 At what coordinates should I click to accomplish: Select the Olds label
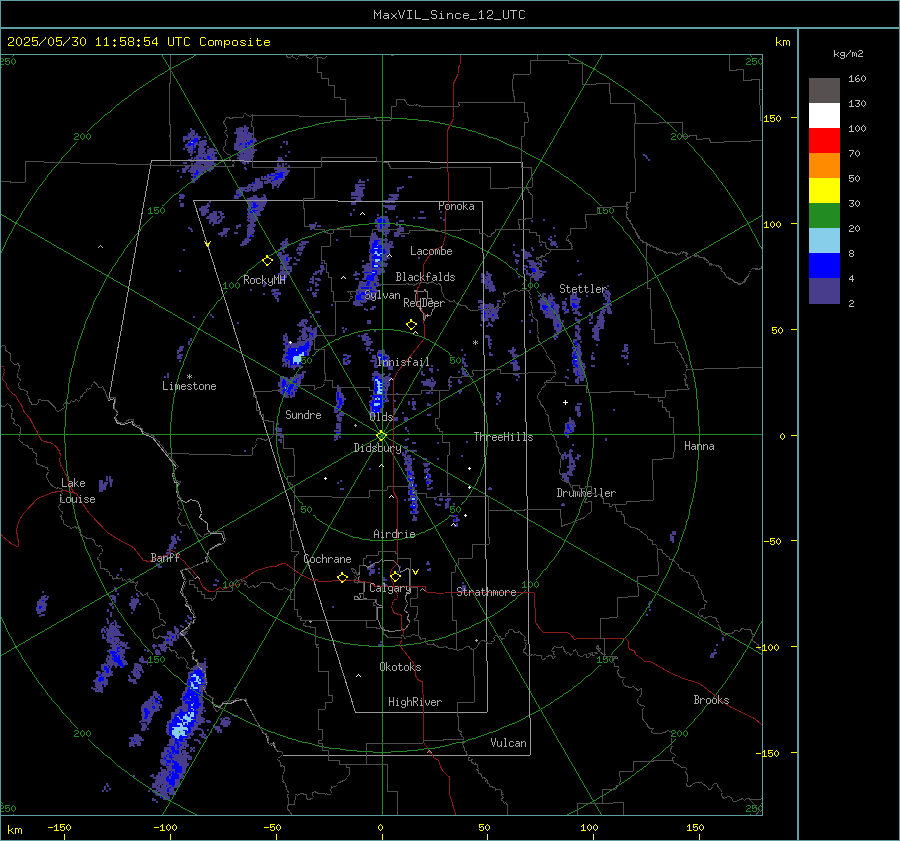click(x=381, y=417)
